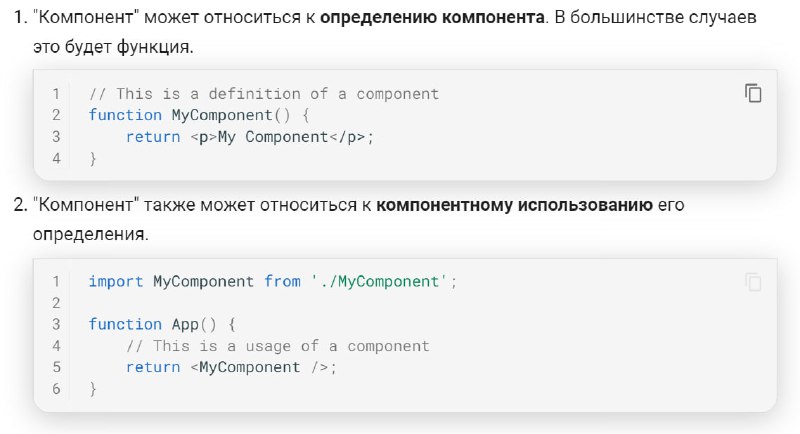The height and width of the screenshot is (434, 800).
Task: Click the closing brace of MyComponent function
Action: tap(93, 159)
